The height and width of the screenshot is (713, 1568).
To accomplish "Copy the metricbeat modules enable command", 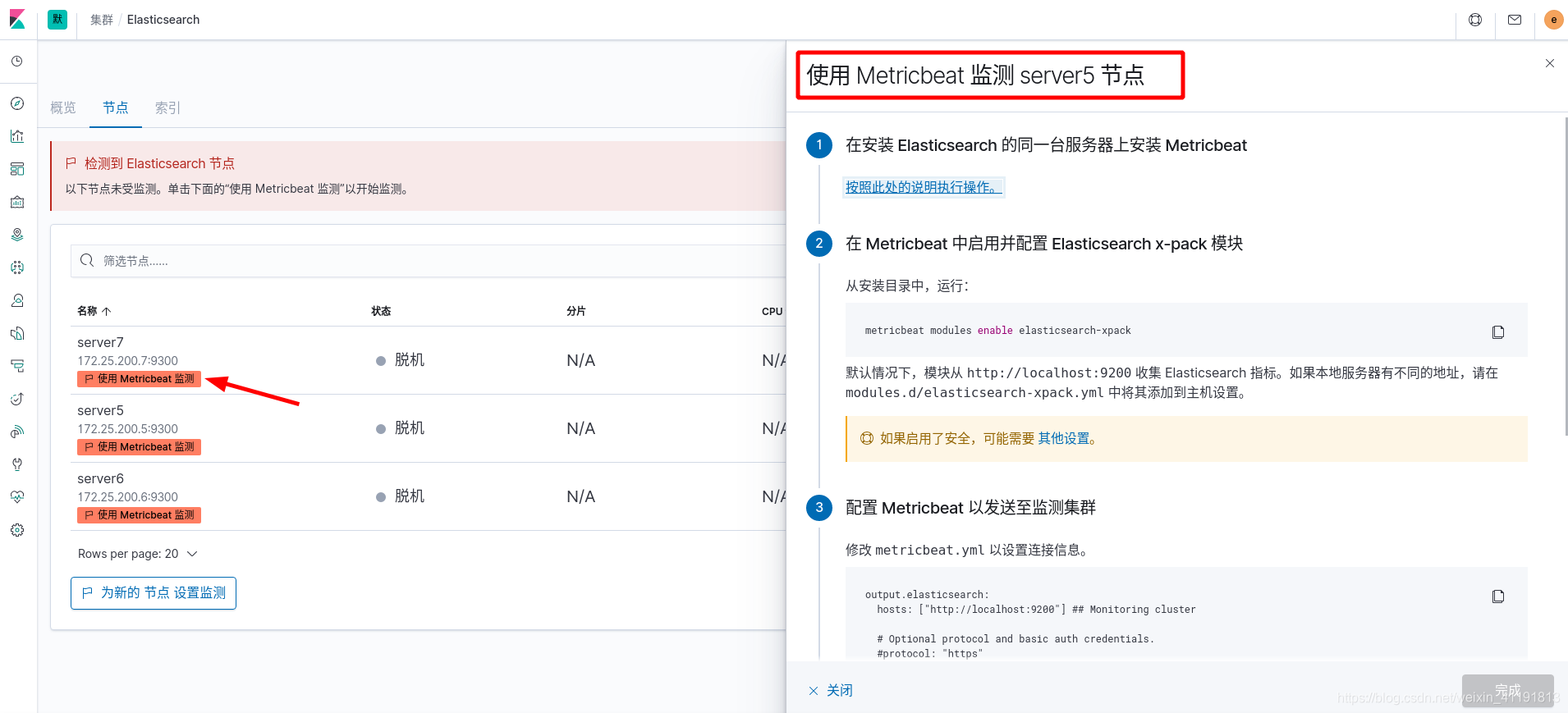I will pos(1498,331).
